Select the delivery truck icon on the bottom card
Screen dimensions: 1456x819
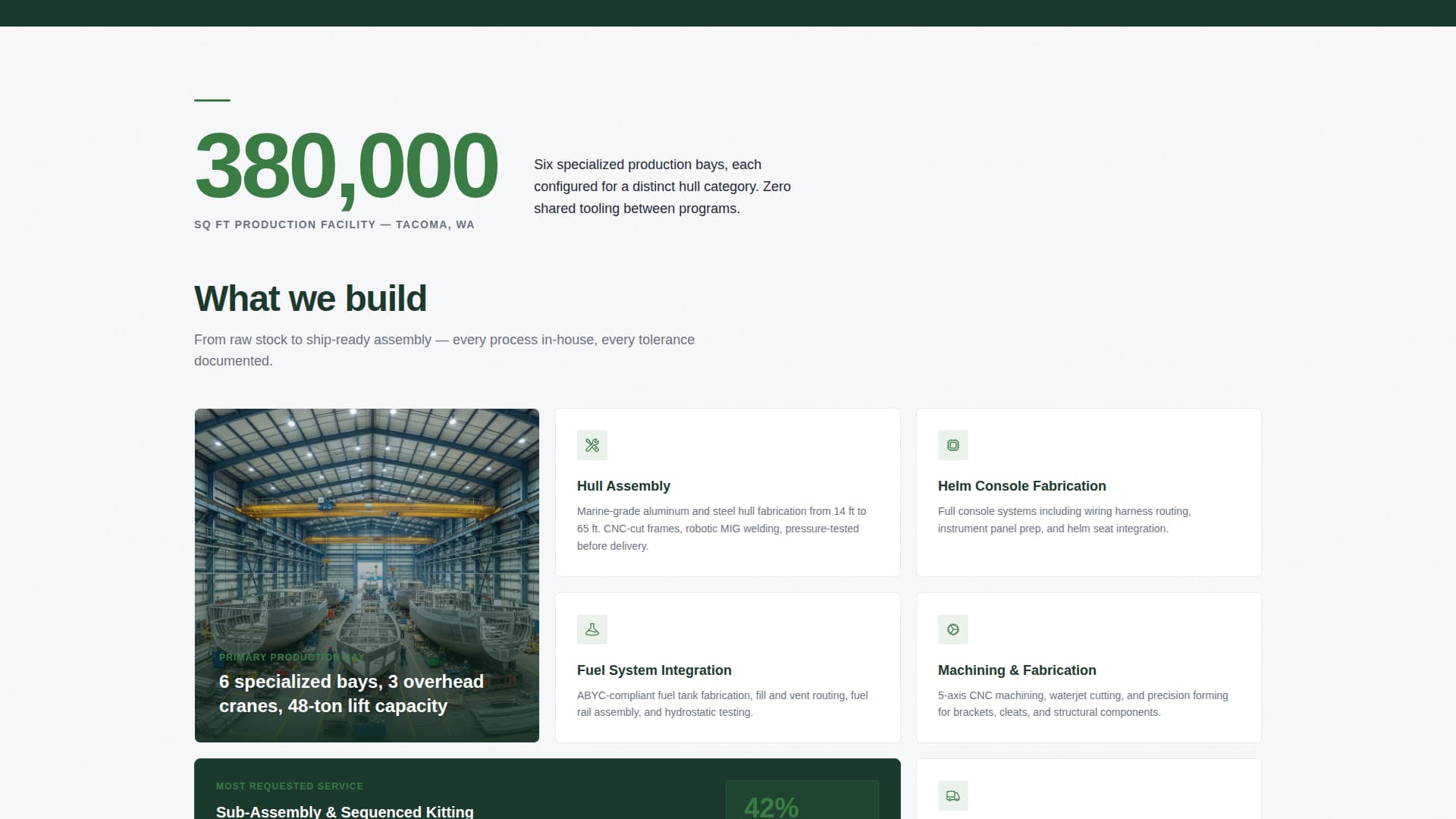(x=952, y=795)
